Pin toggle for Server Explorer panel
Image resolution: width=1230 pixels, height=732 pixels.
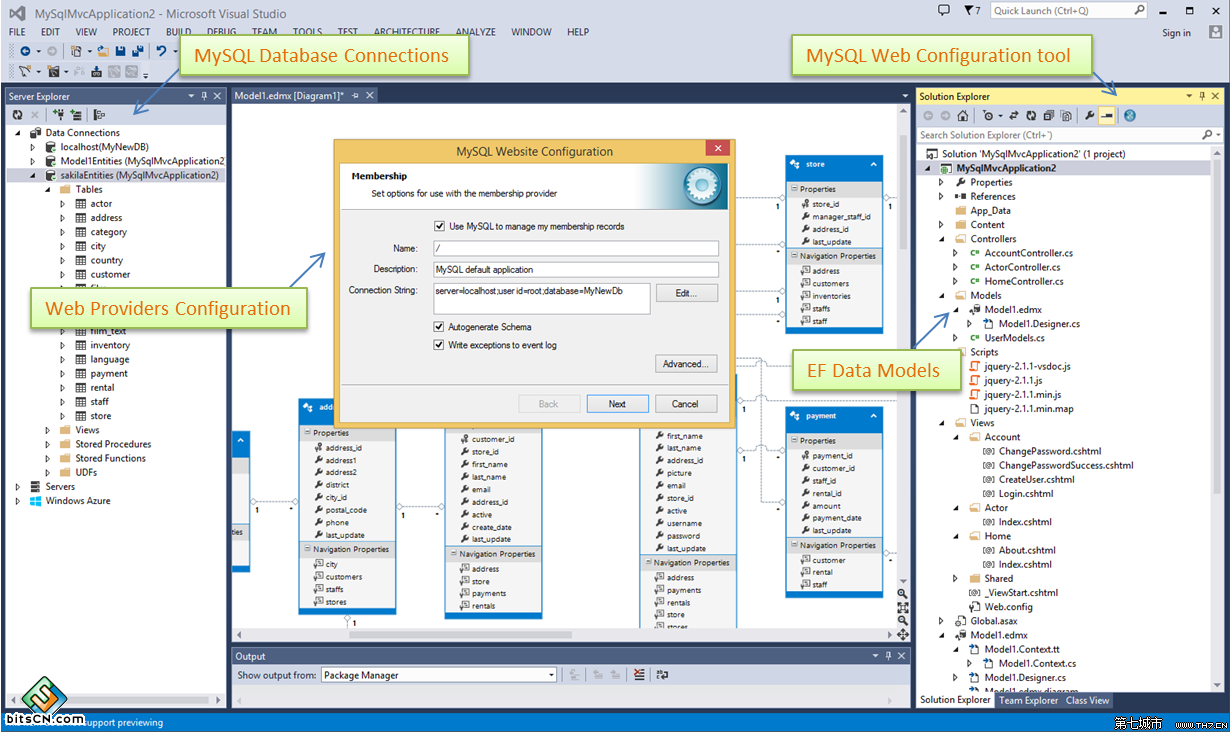coord(203,96)
